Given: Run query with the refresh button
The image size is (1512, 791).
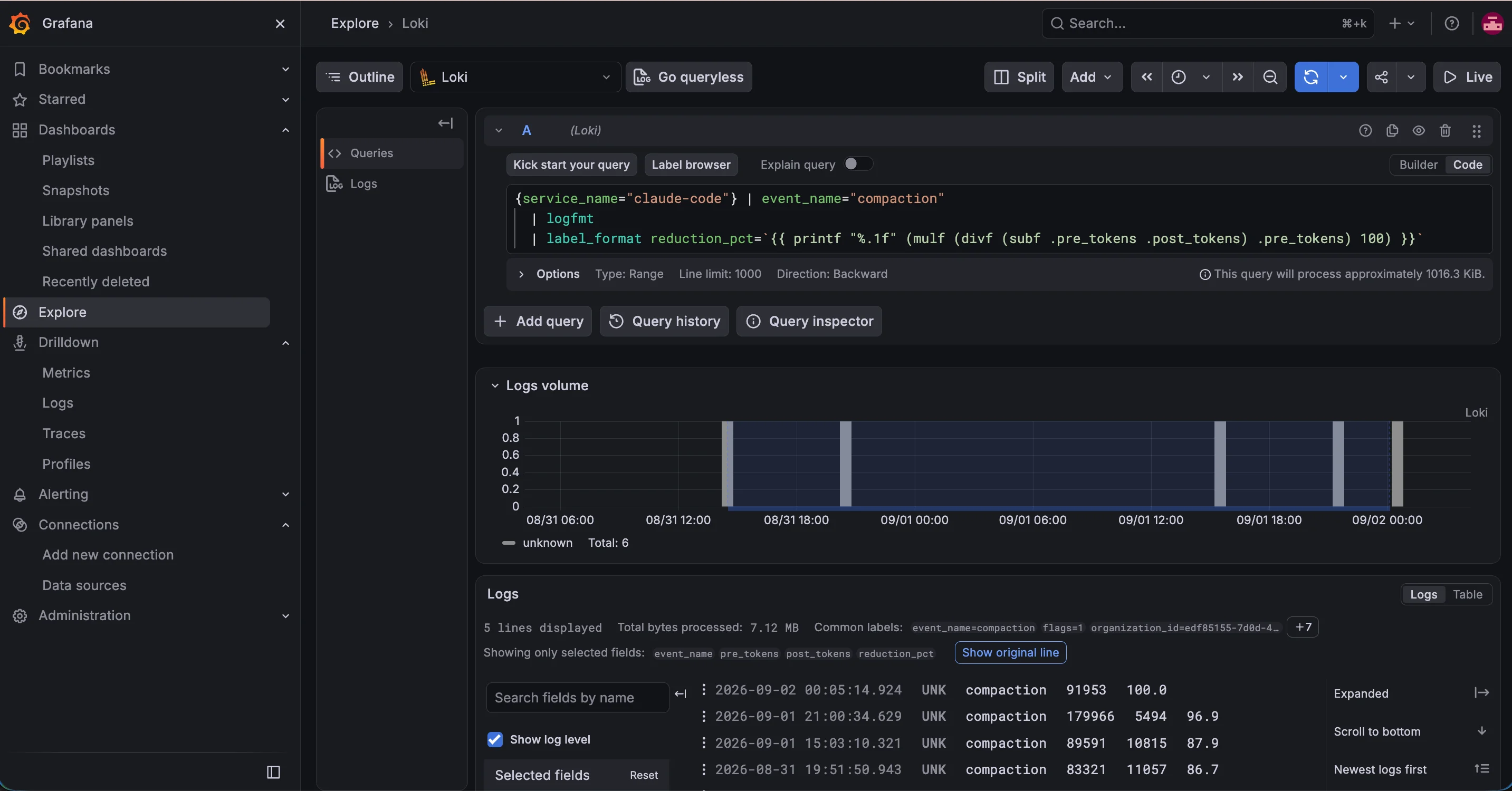Looking at the screenshot, I should pos(1310,77).
